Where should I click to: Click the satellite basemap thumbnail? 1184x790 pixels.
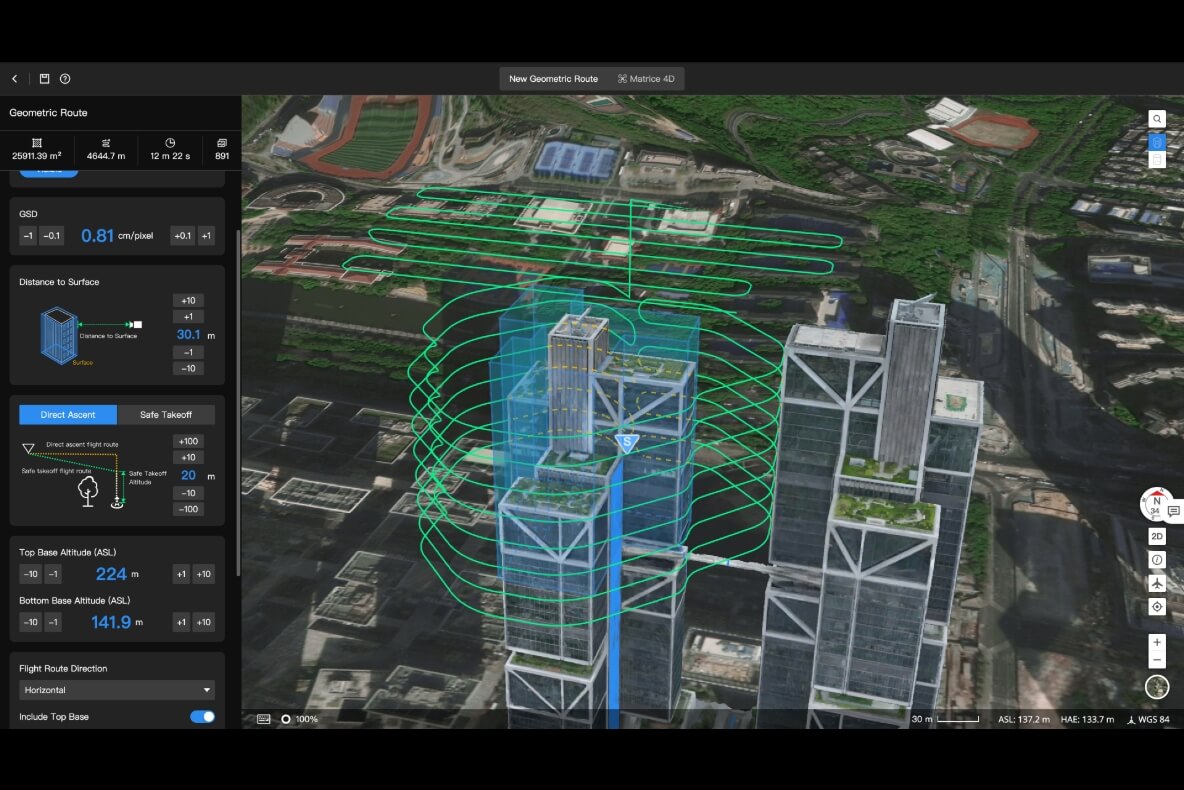(x=1157, y=687)
